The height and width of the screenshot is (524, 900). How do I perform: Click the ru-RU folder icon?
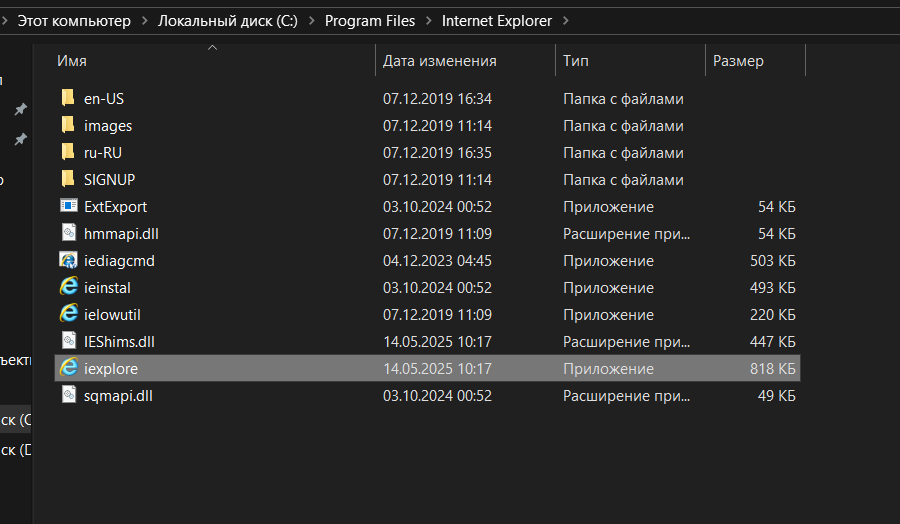pos(68,152)
